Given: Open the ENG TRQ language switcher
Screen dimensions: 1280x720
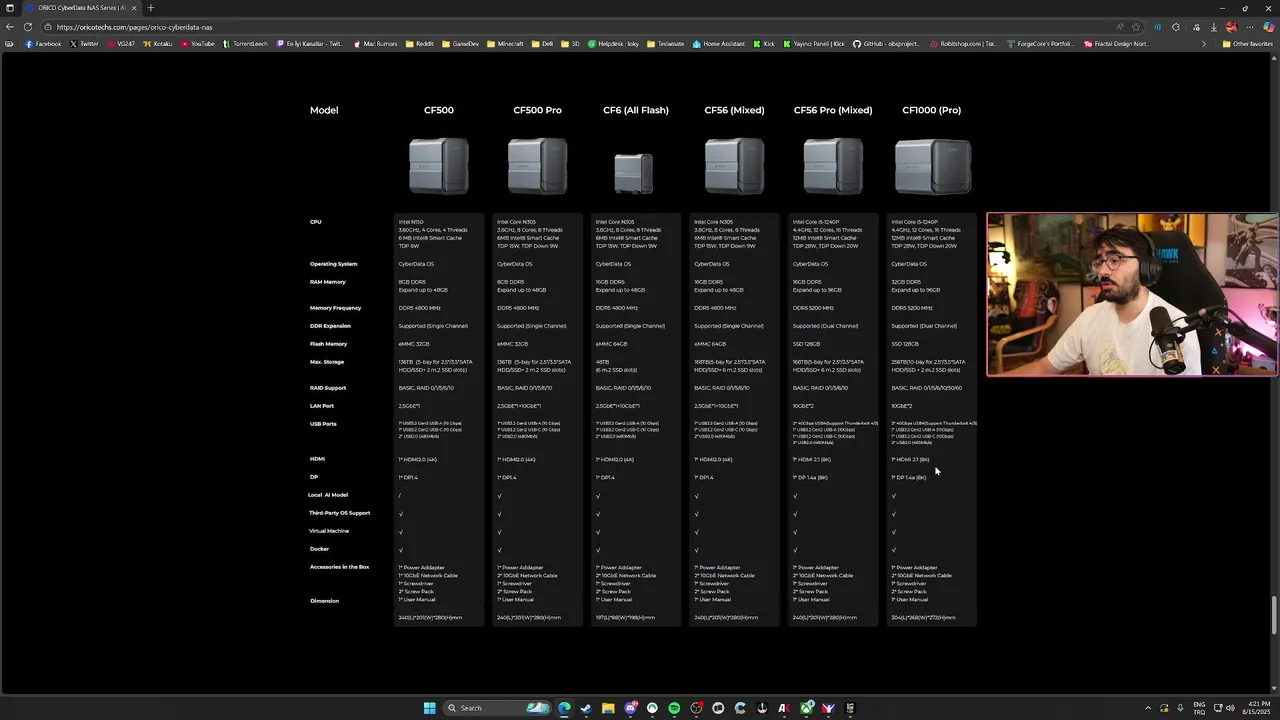Looking at the screenshot, I should tap(1199, 708).
